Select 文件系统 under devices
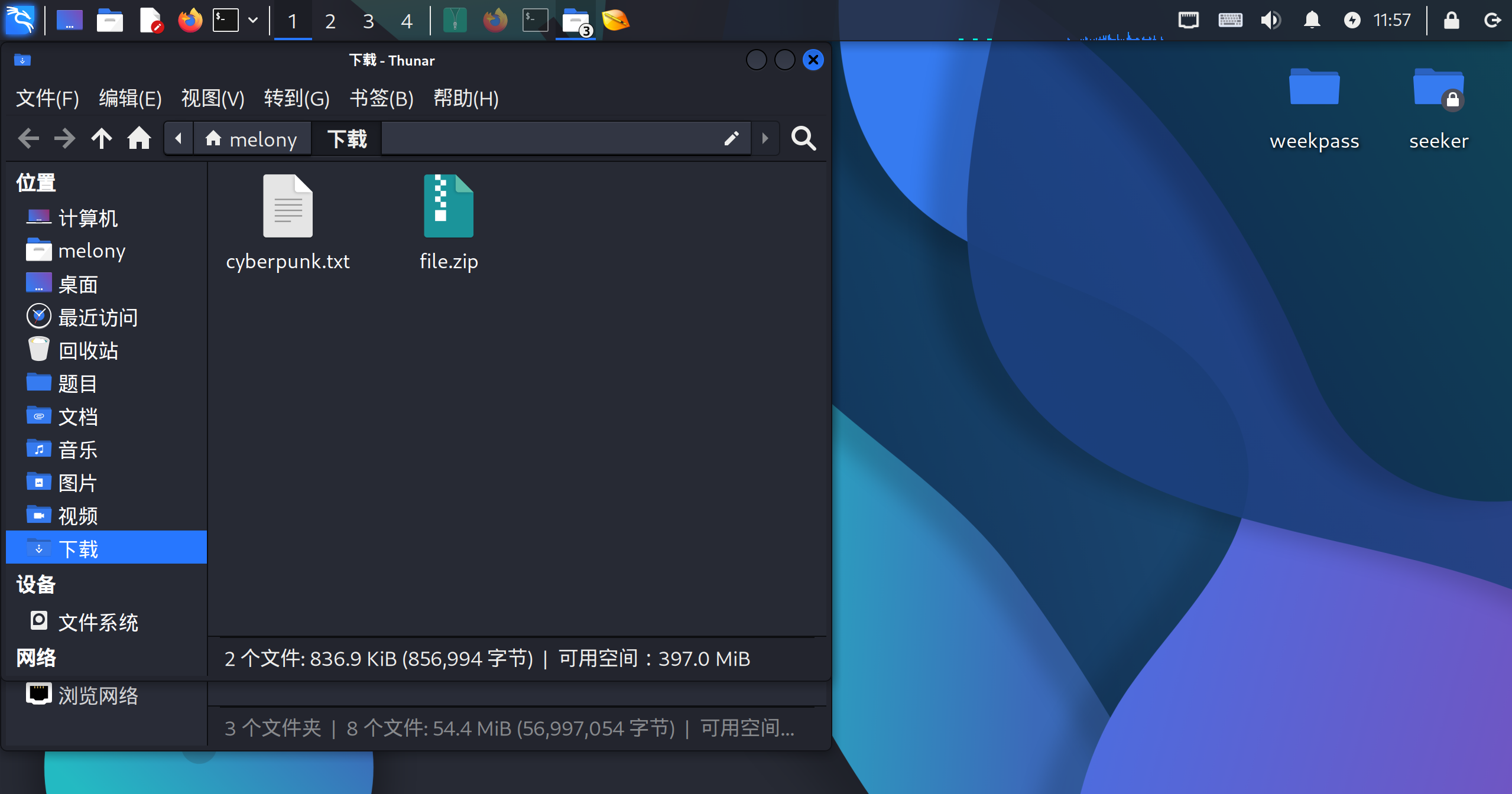 (98, 622)
